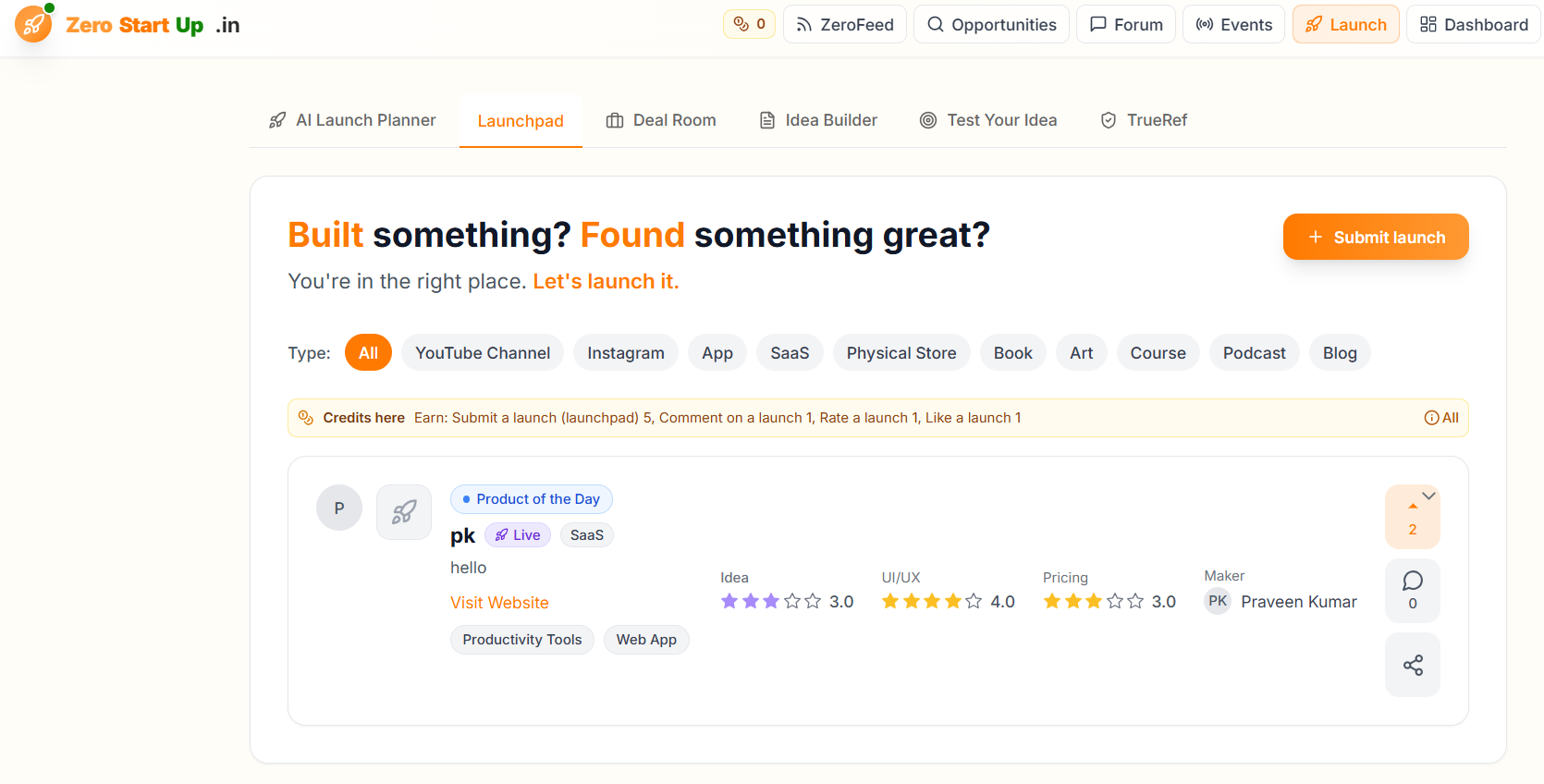1544x784 pixels.
Task: Open ZeroFeed from the top navigation
Action: coord(845,24)
